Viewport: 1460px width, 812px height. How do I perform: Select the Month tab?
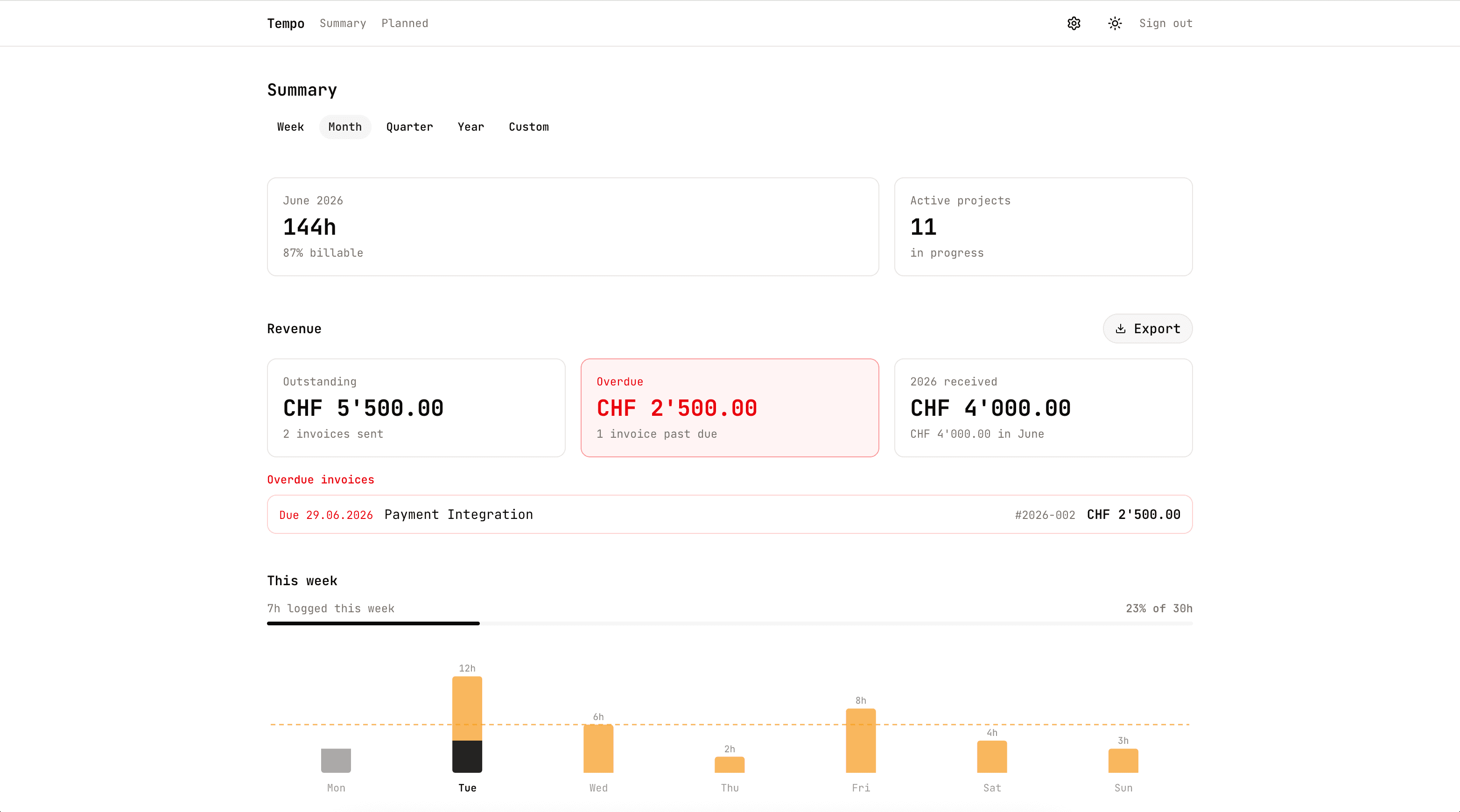345,127
